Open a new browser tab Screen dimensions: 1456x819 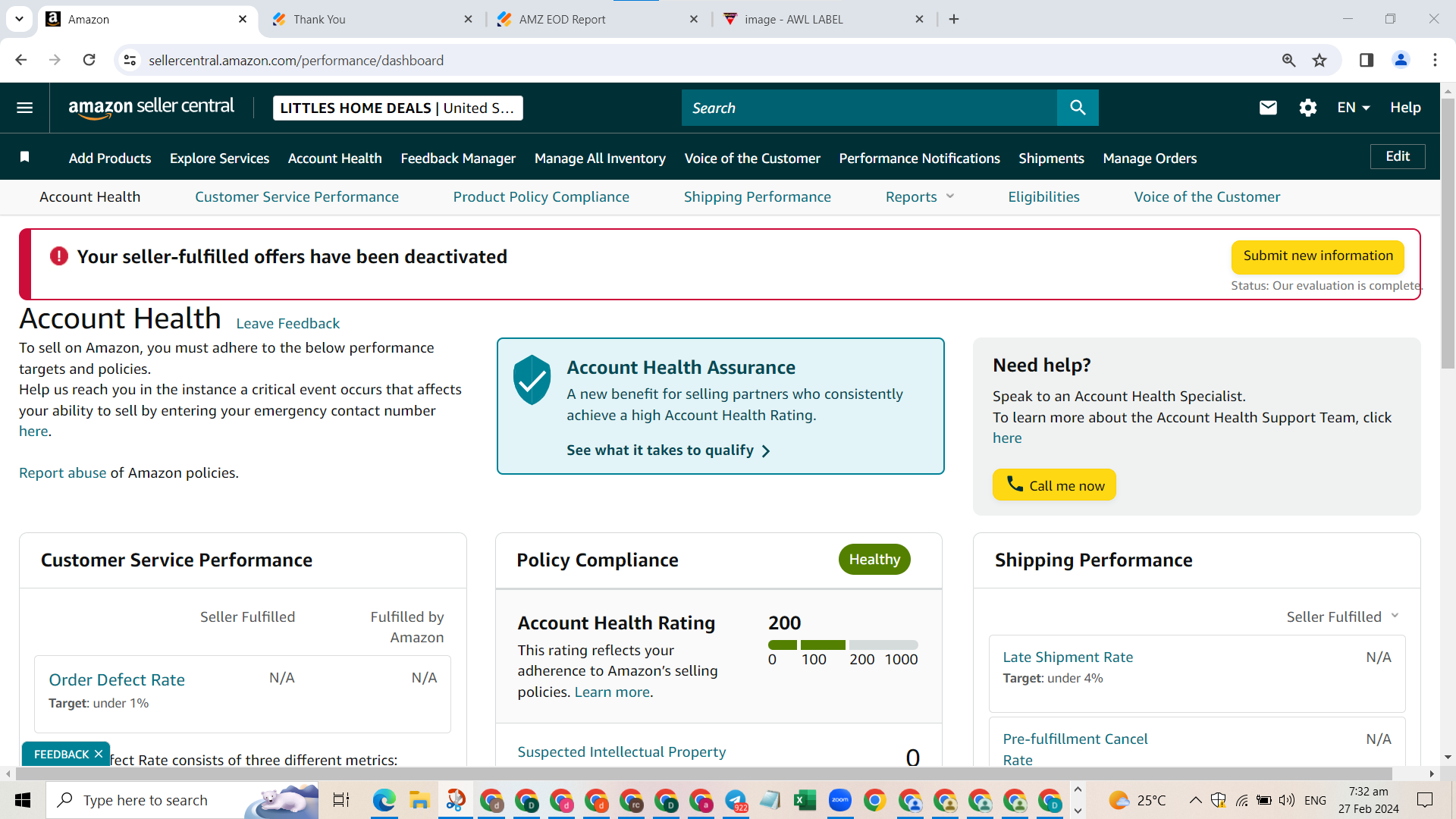(954, 19)
